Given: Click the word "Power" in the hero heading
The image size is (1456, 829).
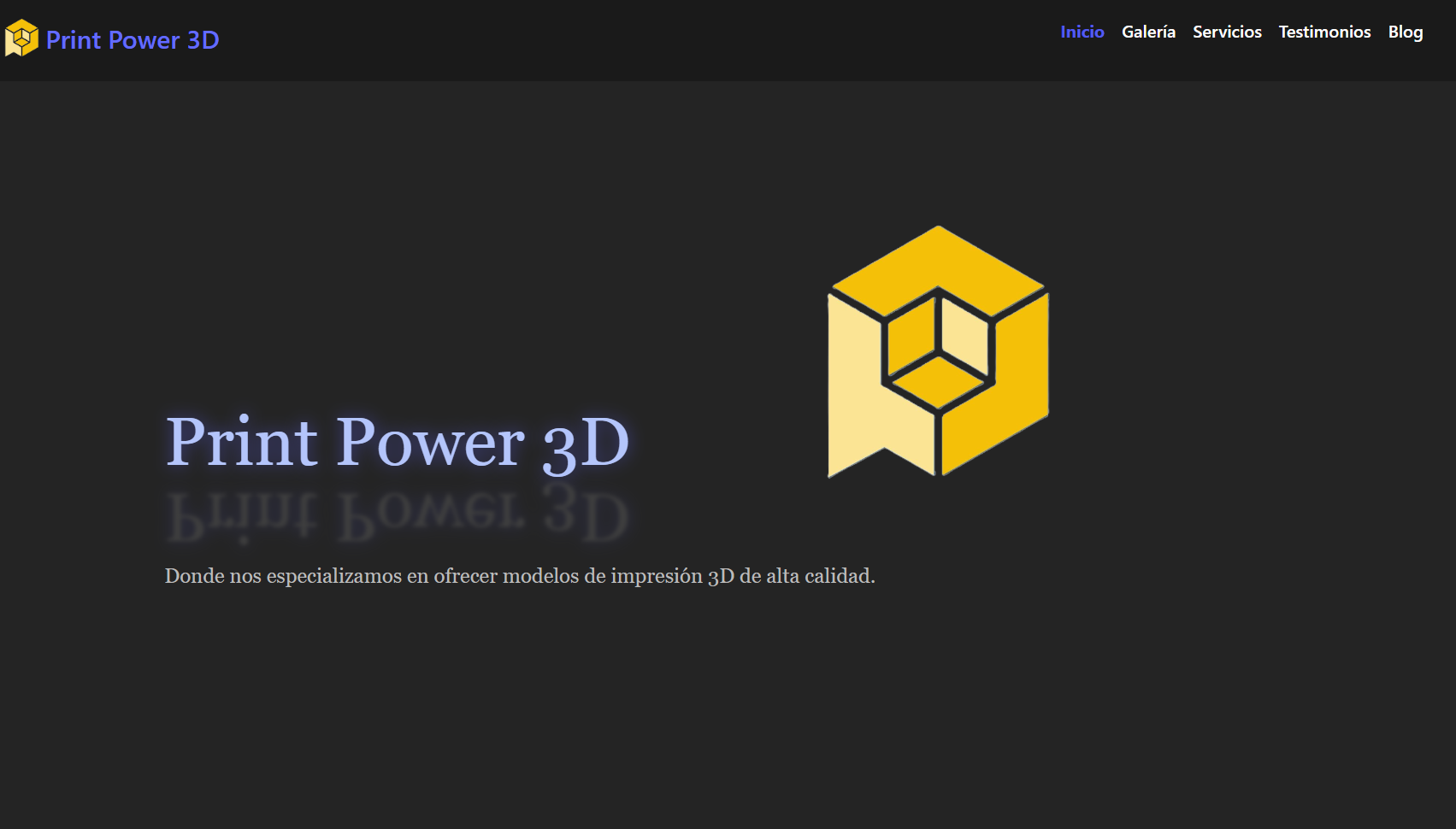Looking at the screenshot, I should coord(431,443).
